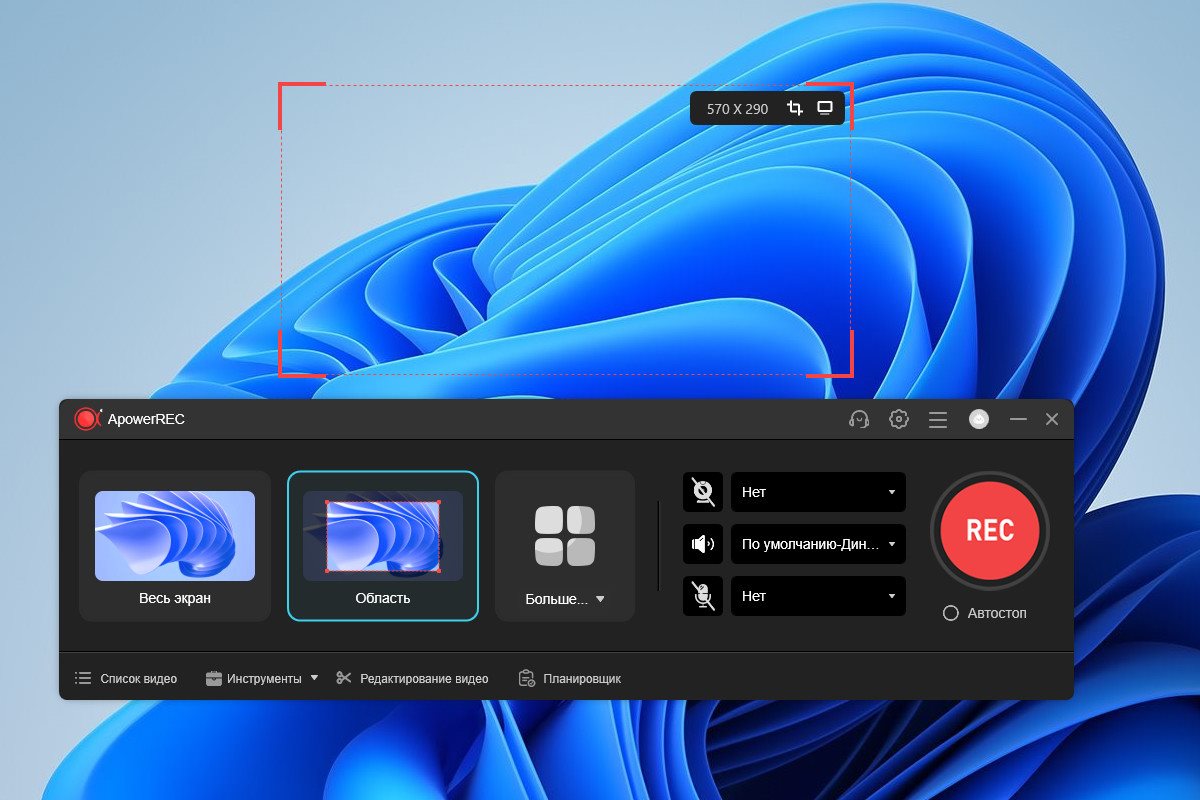Click the crop icon beside 570 X 290
The image size is (1200, 800).
[795, 108]
